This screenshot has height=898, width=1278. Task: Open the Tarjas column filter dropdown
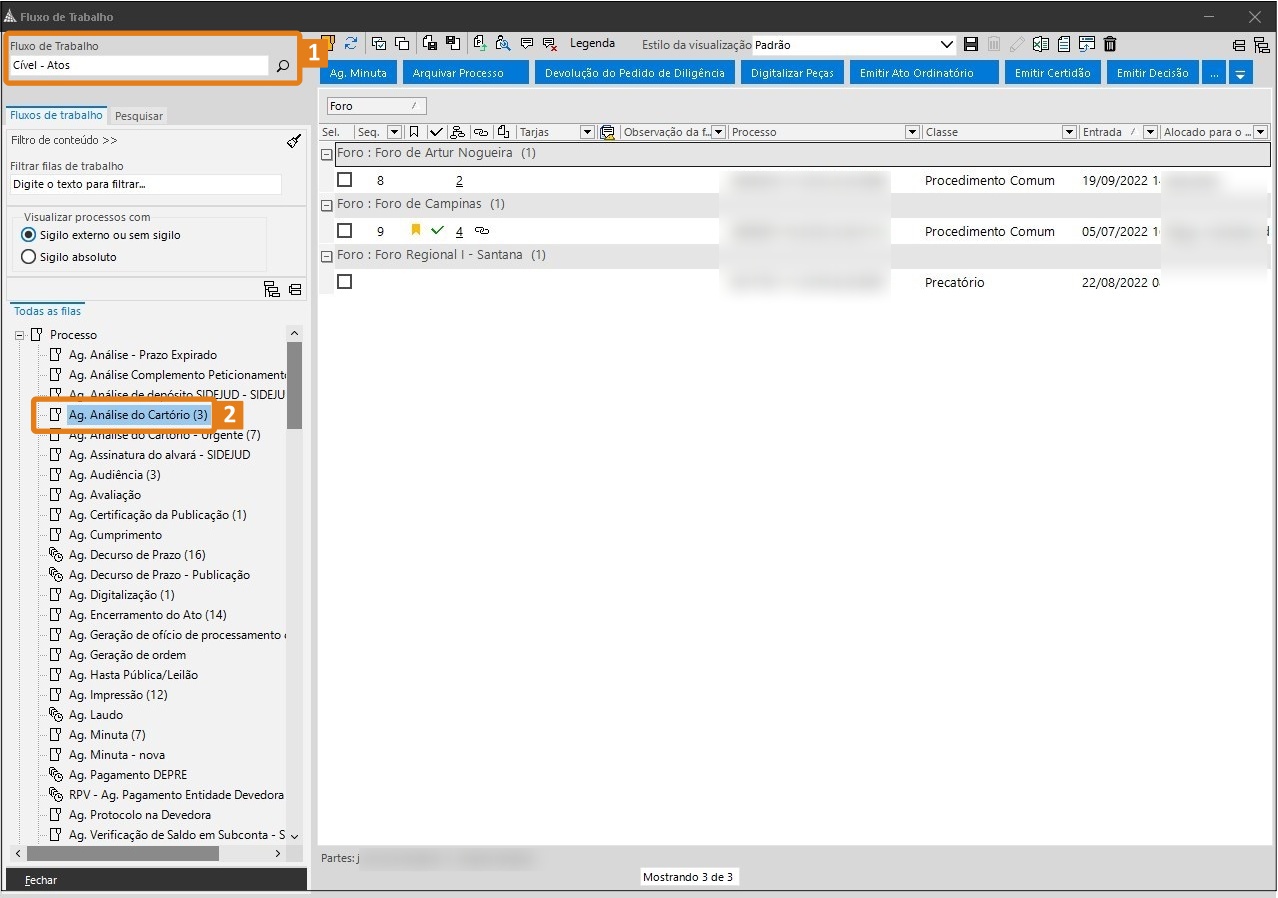click(x=586, y=132)
